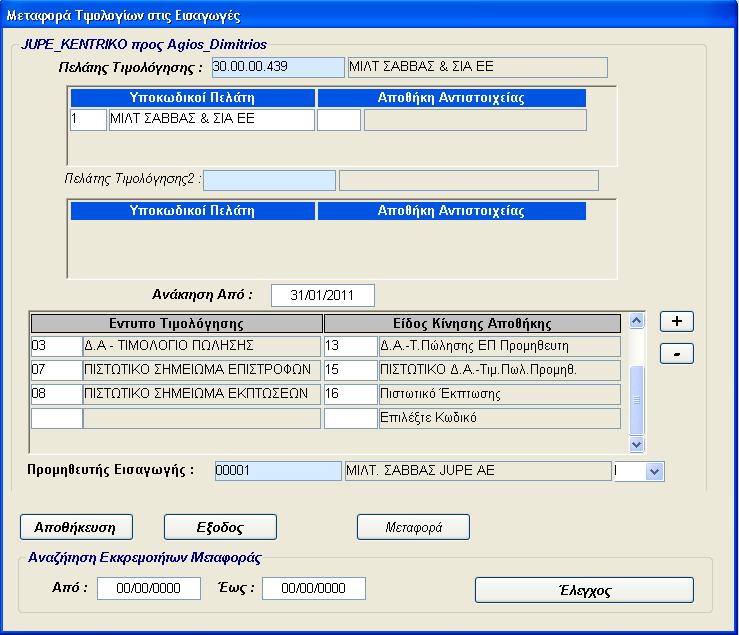Click supplier name ΜΙΛΤ. ΣΑΒΒΑΣ JUPE AE field

click(x=478, y=471)
